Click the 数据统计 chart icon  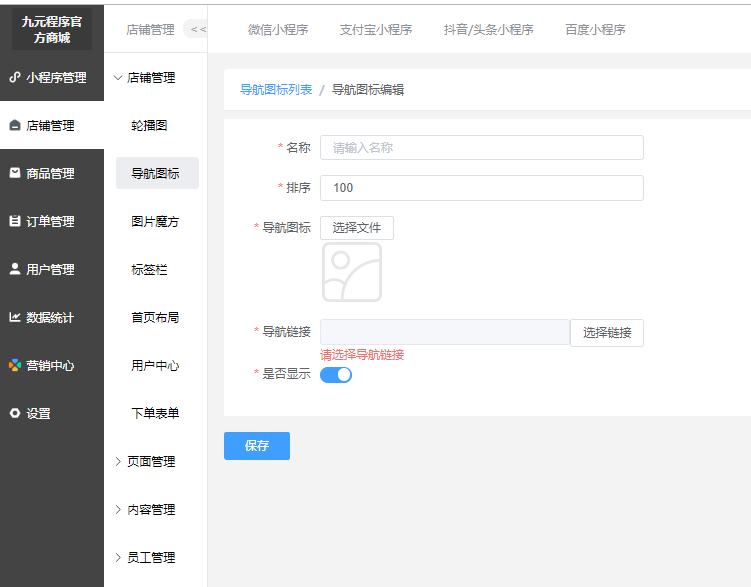pyautogui.click(x=15, y=317)
